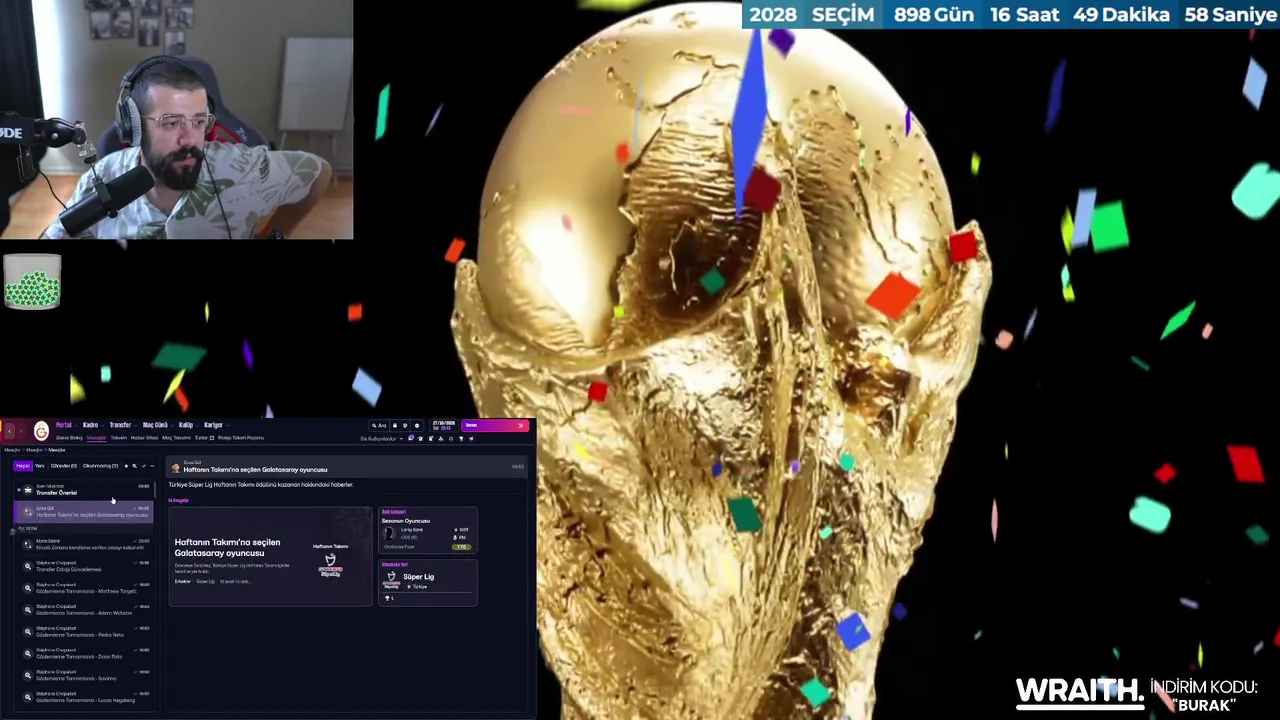1280x720 pixels.
Task: Expand the Transfer menu chevron
Action: 136,426
